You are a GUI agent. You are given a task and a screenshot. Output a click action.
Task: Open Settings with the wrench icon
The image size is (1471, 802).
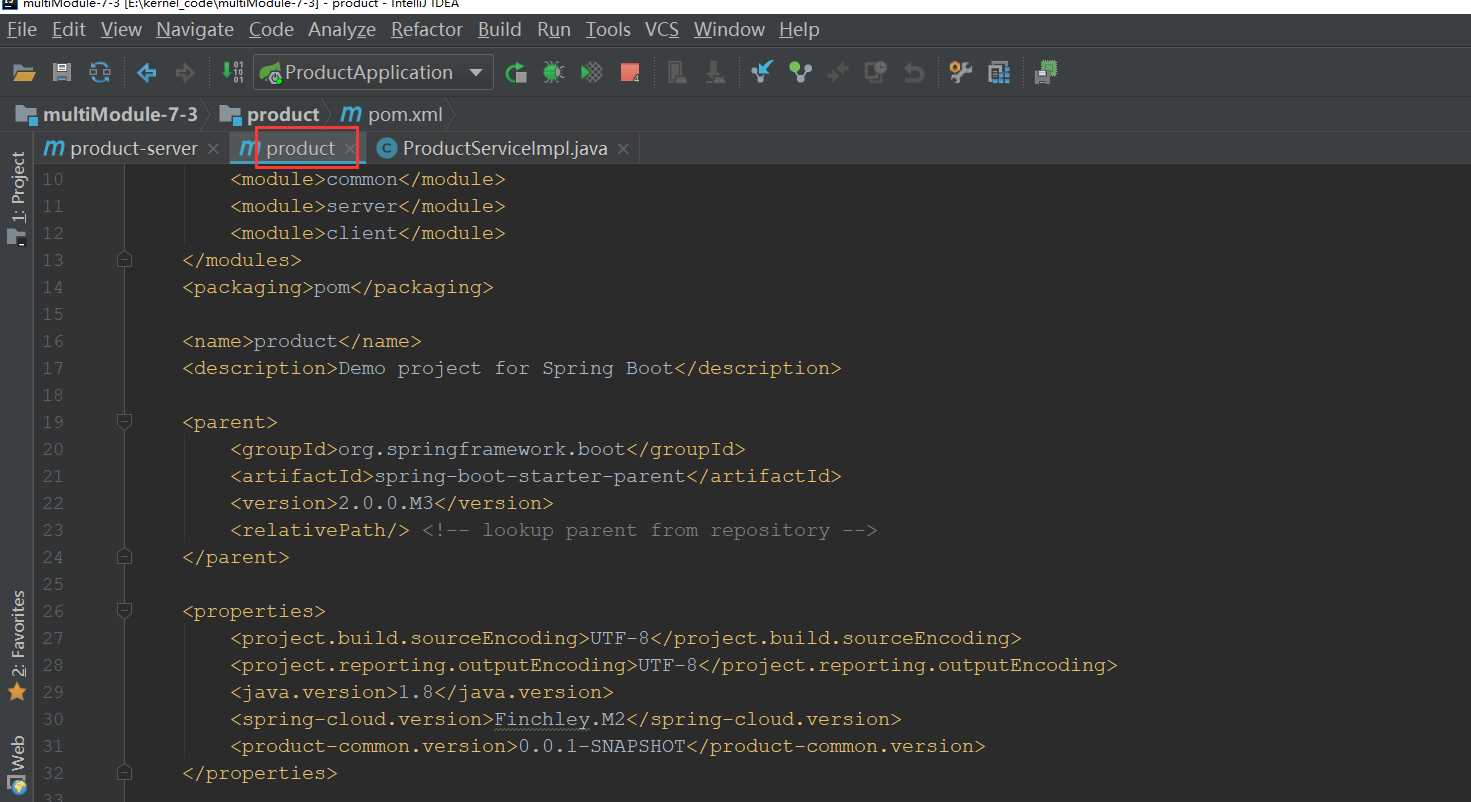(x=960, y=72)
